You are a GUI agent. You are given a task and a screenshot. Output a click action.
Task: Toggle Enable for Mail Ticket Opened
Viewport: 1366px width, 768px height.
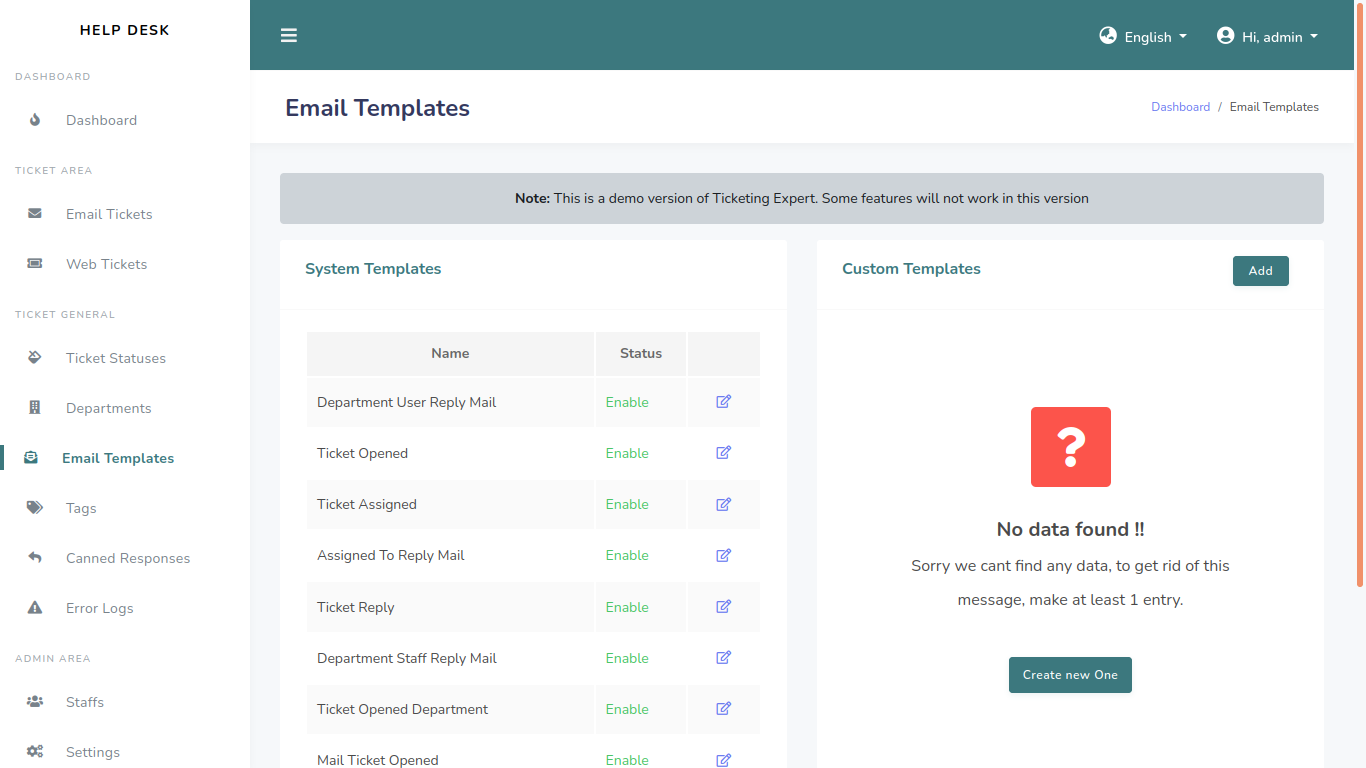click(x=627, y=760)
